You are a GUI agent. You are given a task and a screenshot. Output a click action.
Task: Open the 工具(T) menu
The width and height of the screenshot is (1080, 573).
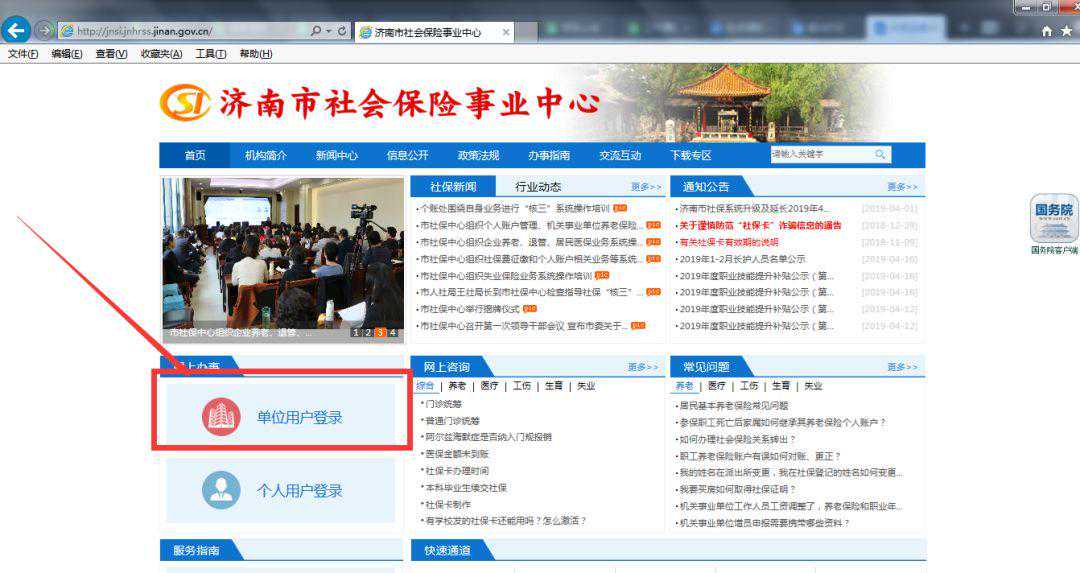pos(210,54)
